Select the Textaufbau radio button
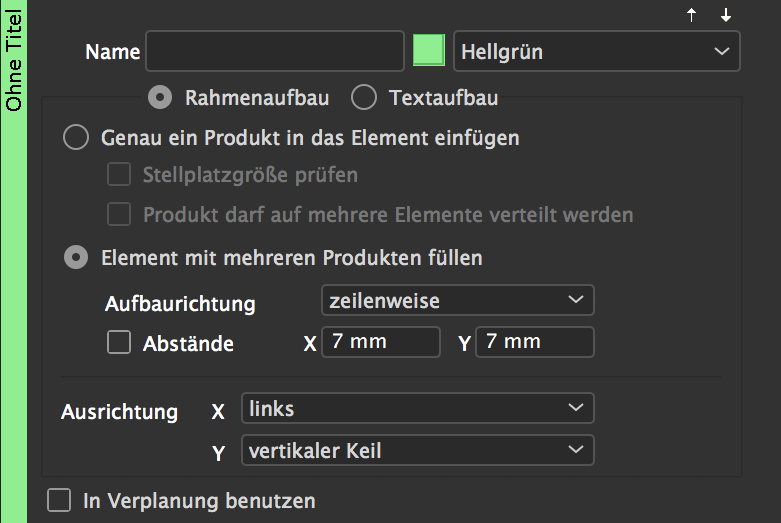Screen dimensions: 781x523 pyautogui.click(x=364, y=97)
